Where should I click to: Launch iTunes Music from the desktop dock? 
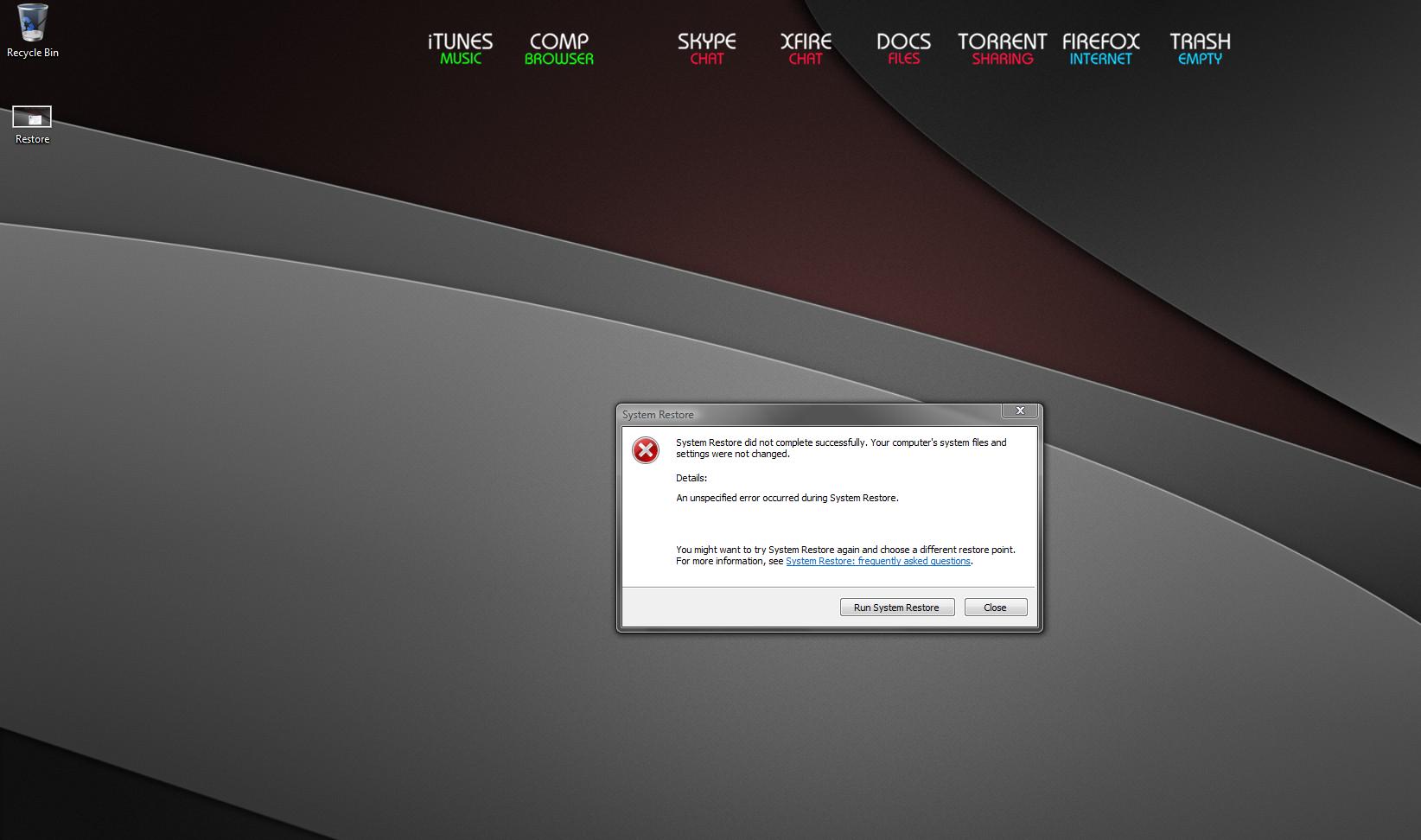click(x=460, y=49)
